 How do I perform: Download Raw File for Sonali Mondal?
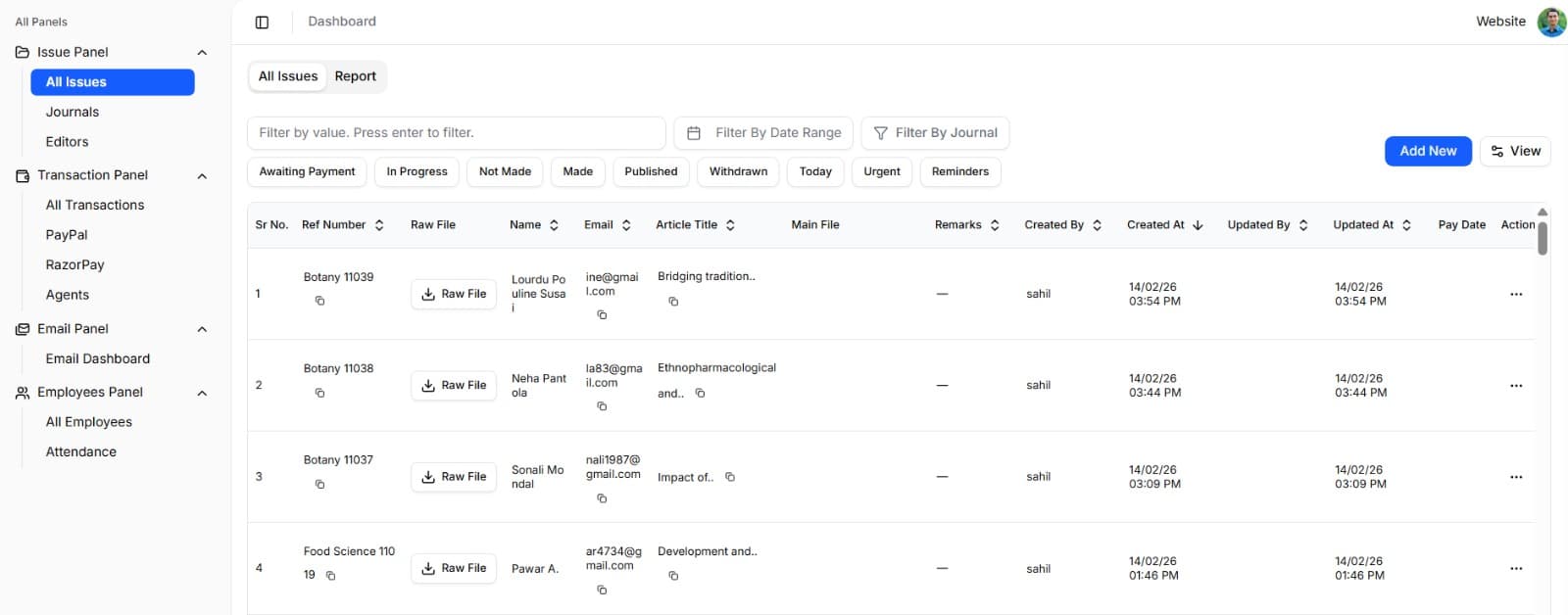tap(454, 477)
